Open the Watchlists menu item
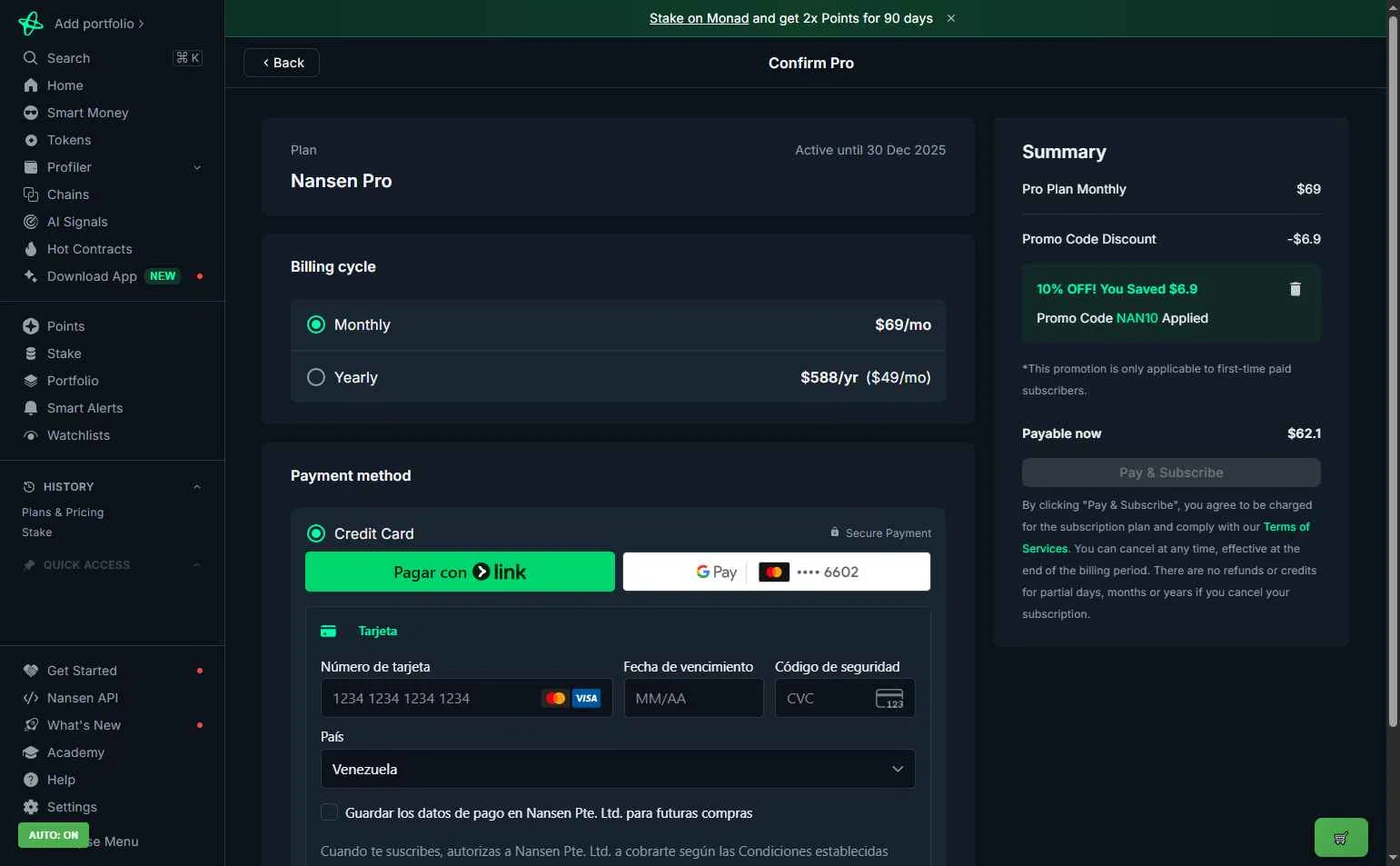The width and height of the screenshot is (1400, 866). pos(78,435)
